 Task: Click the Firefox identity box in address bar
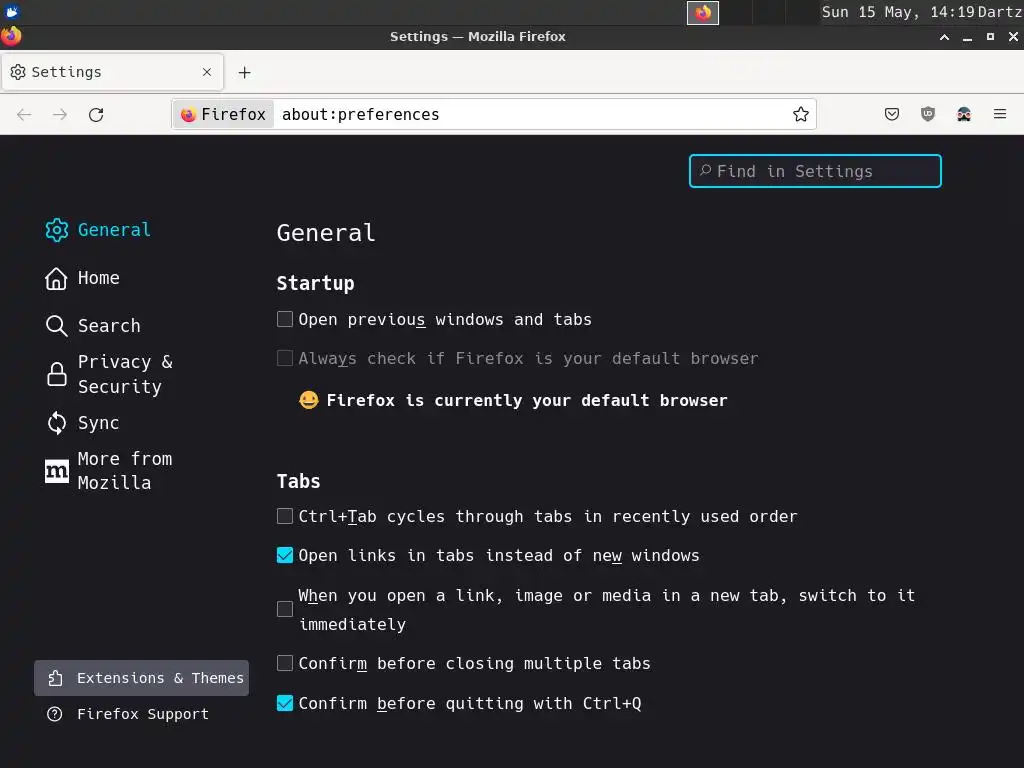(224, 114)
